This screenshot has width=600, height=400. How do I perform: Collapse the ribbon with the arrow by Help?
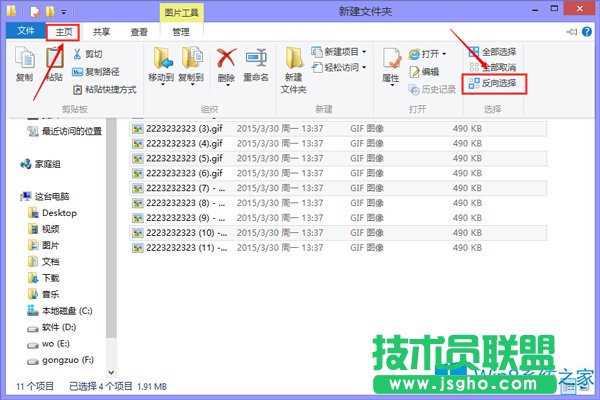(x=571, y=32)
